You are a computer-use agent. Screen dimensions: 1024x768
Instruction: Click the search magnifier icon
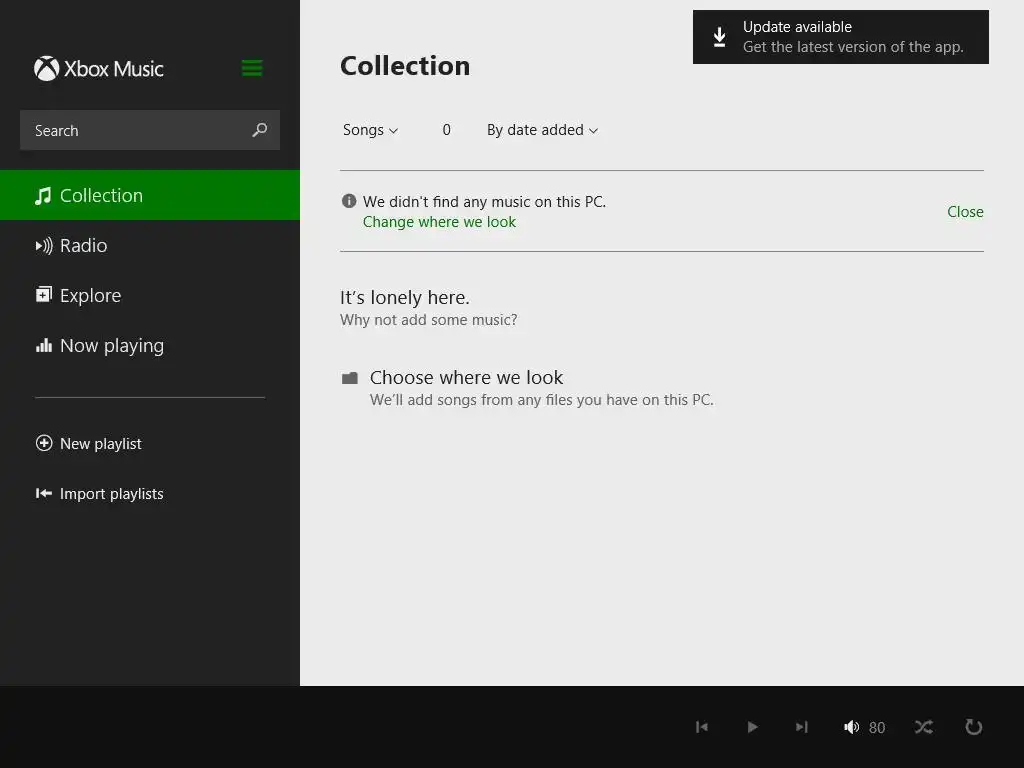(x=259, y=130)
